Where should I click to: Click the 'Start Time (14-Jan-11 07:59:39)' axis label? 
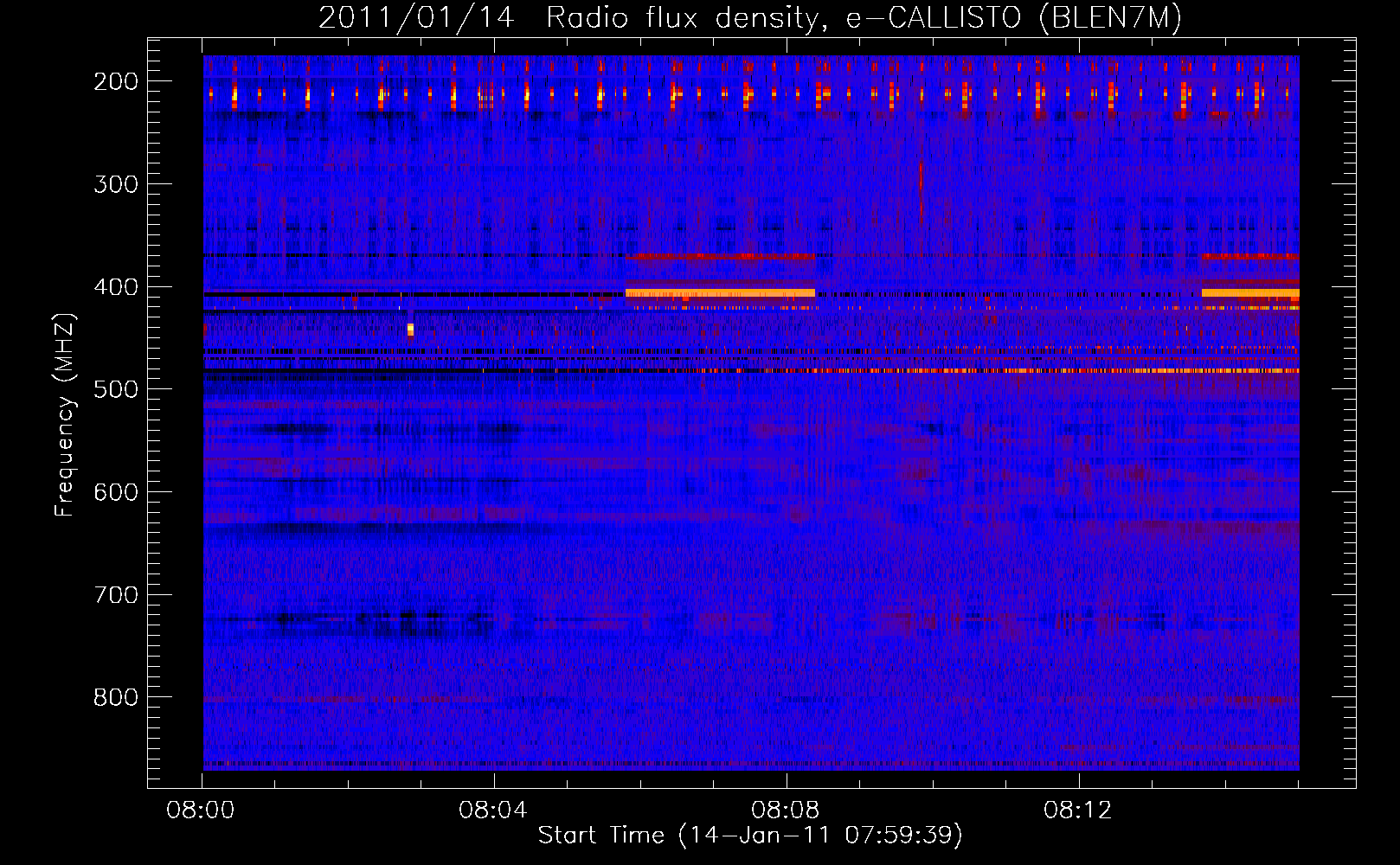[750, 836]
